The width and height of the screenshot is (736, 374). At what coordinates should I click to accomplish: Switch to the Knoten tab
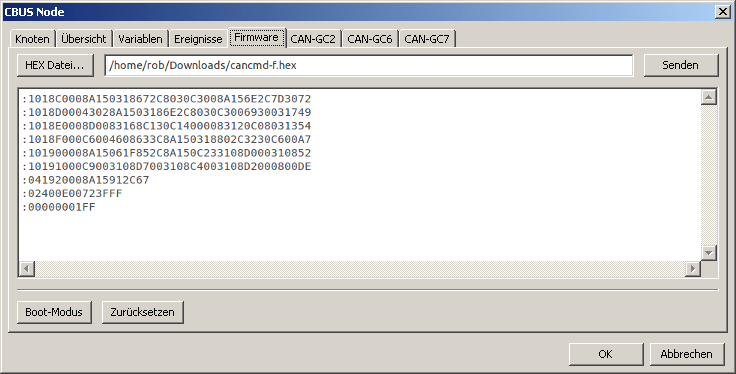tap(32, 38)
